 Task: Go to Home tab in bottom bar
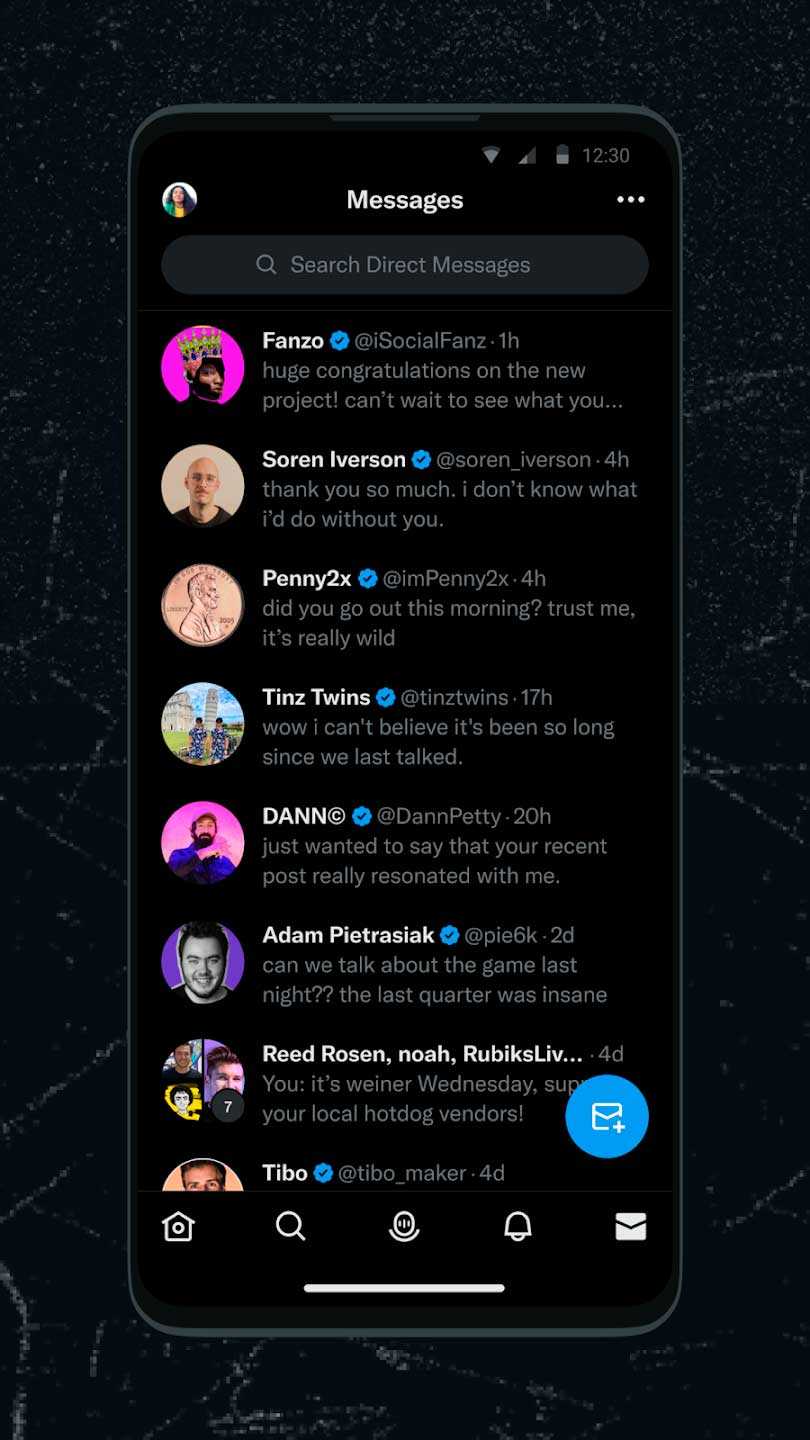coord(178,1226)
